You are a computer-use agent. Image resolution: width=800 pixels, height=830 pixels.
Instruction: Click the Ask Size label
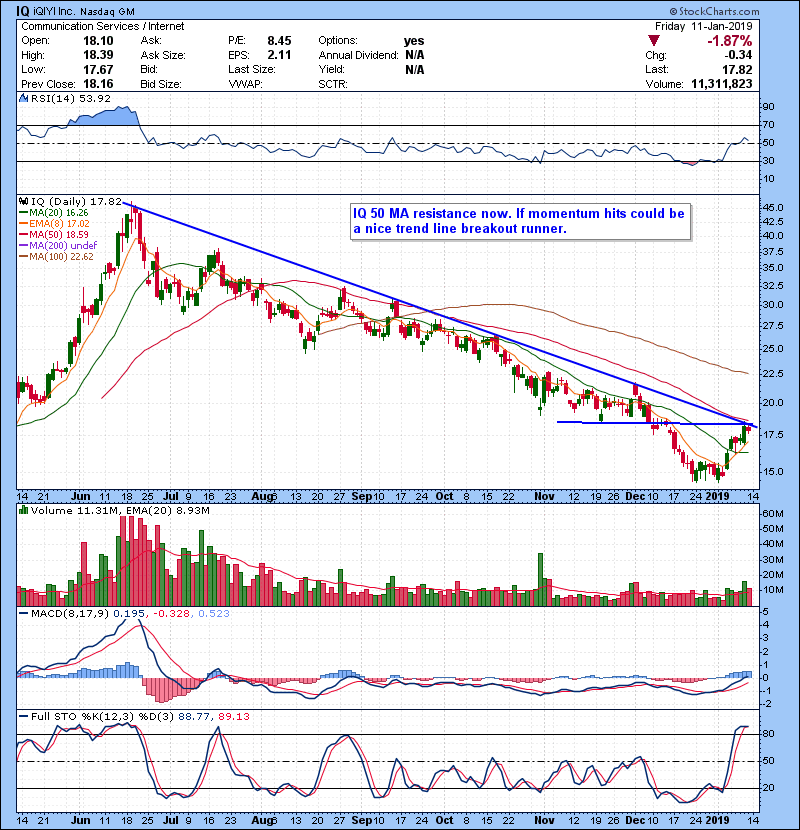[163, 55]
